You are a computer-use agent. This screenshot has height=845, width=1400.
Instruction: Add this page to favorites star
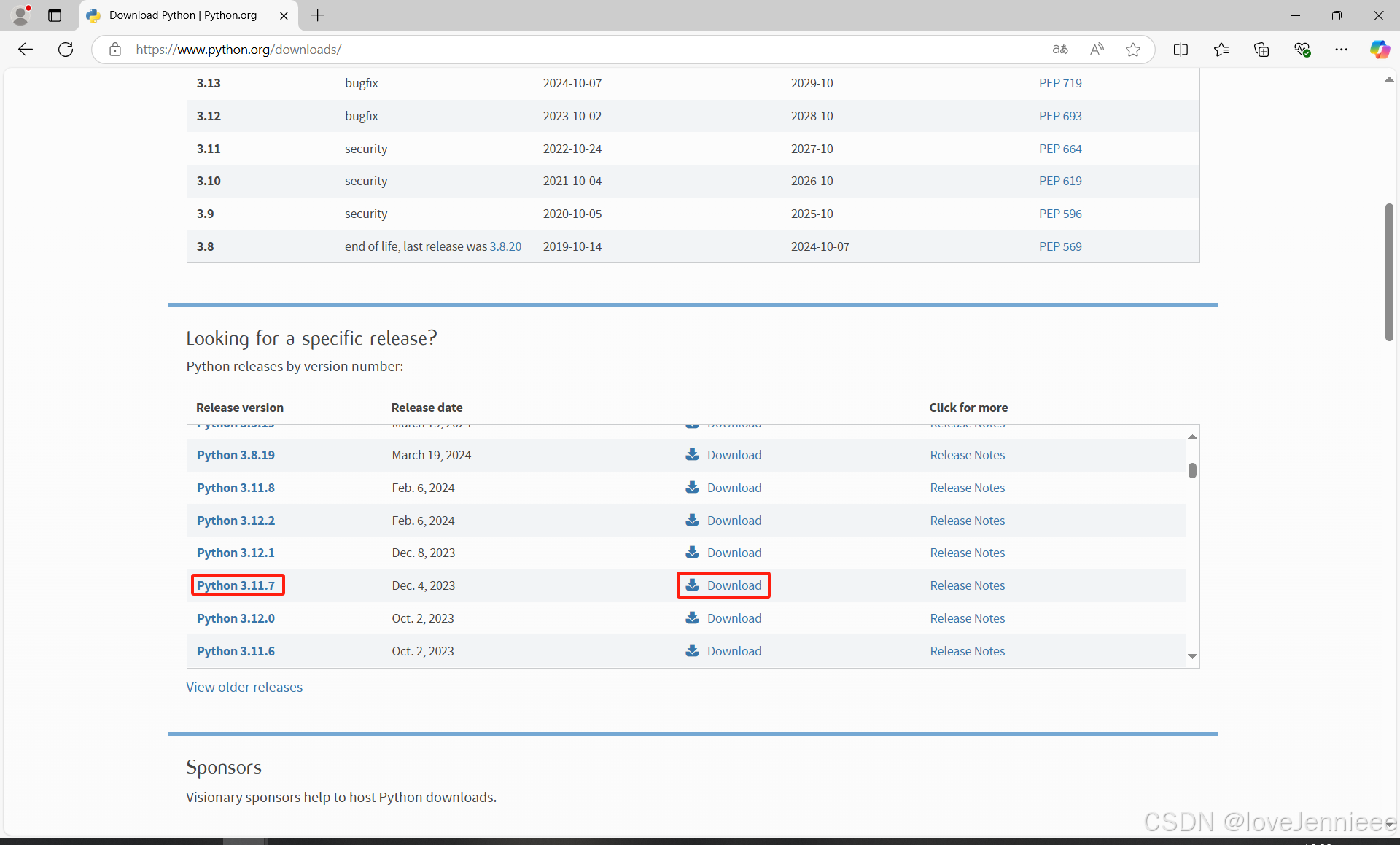[1132, 50]
